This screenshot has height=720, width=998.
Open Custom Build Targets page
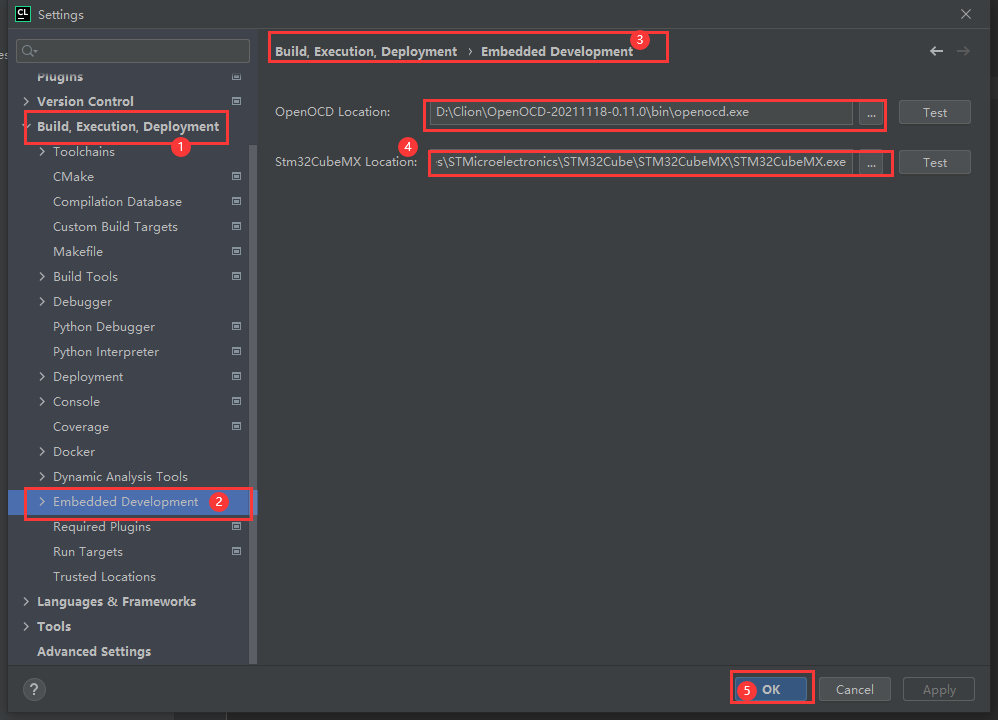click(x=115, y=227)
